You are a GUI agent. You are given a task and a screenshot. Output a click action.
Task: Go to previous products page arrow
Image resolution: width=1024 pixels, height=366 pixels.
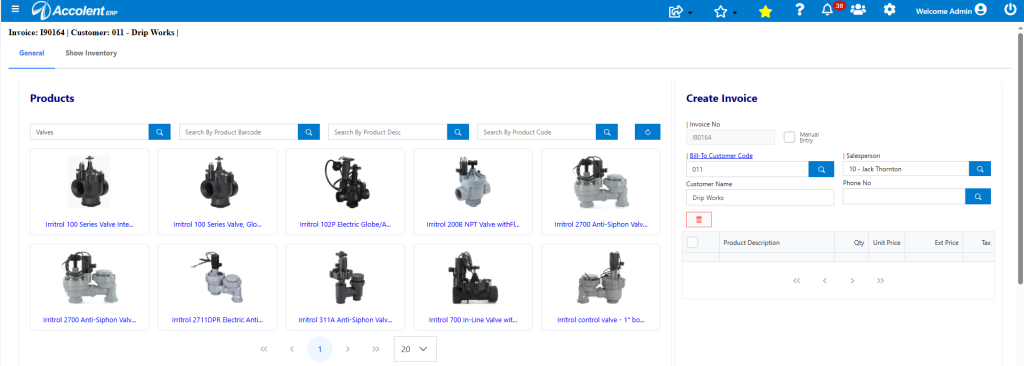point(292,349)
